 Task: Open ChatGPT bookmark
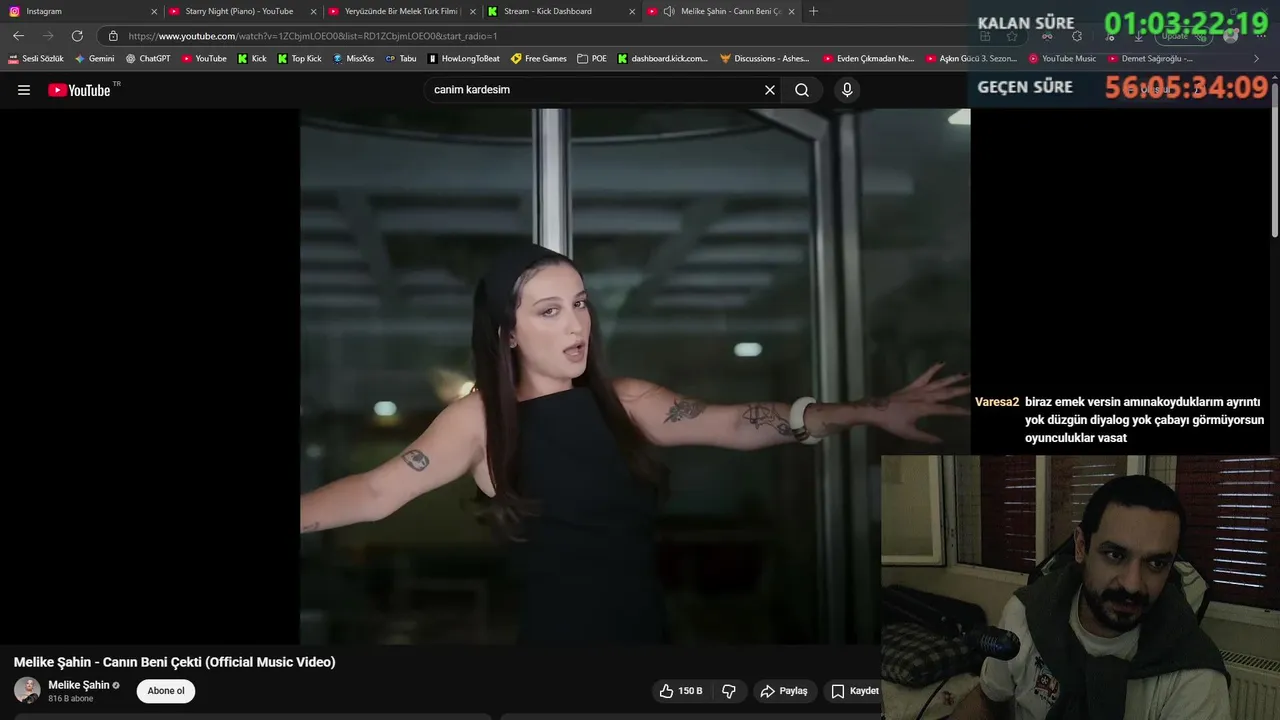(148, 59)
